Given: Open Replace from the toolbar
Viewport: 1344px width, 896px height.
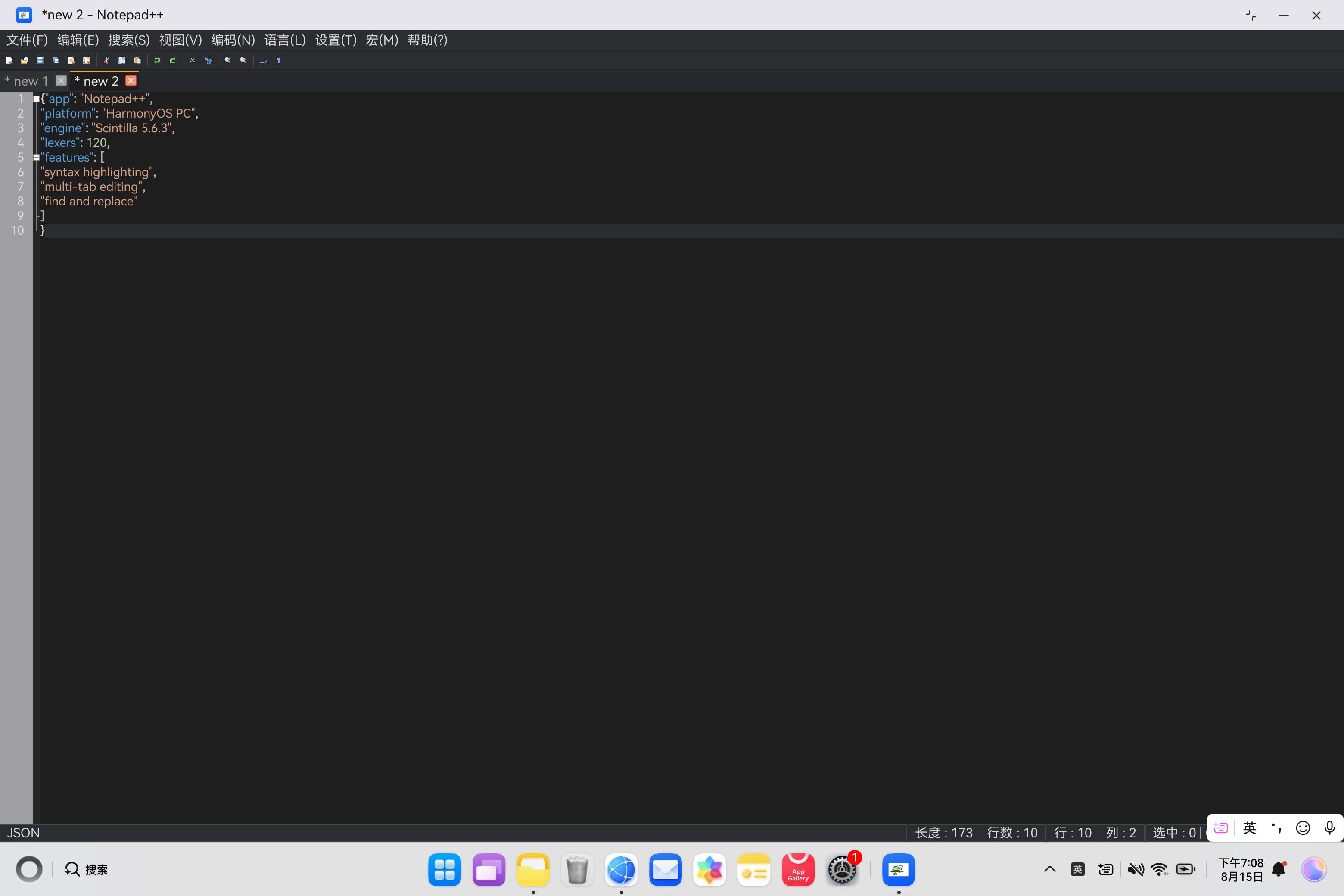Looking at the screenshot, I should (x=208, y=60).
